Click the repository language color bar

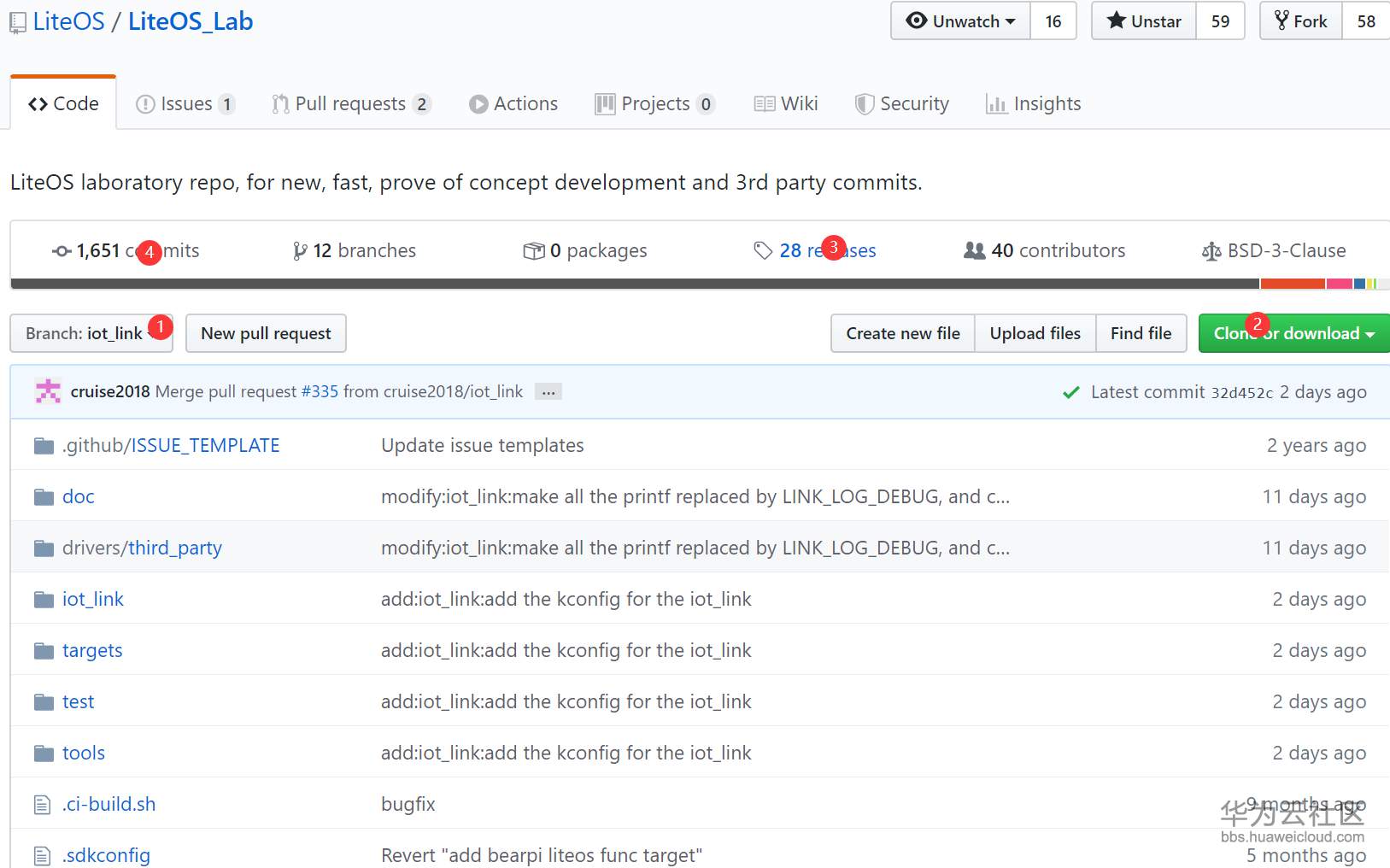634,284
